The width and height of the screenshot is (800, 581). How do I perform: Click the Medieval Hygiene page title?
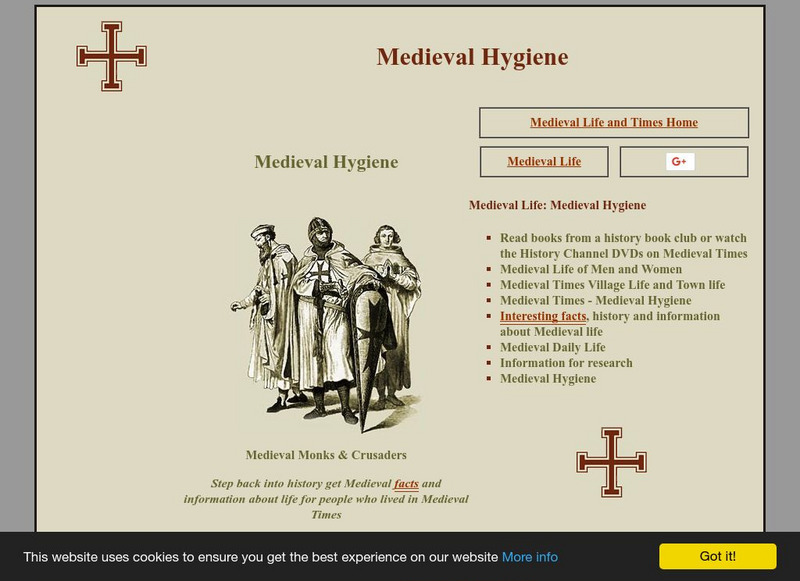click(x=472, y=57)
